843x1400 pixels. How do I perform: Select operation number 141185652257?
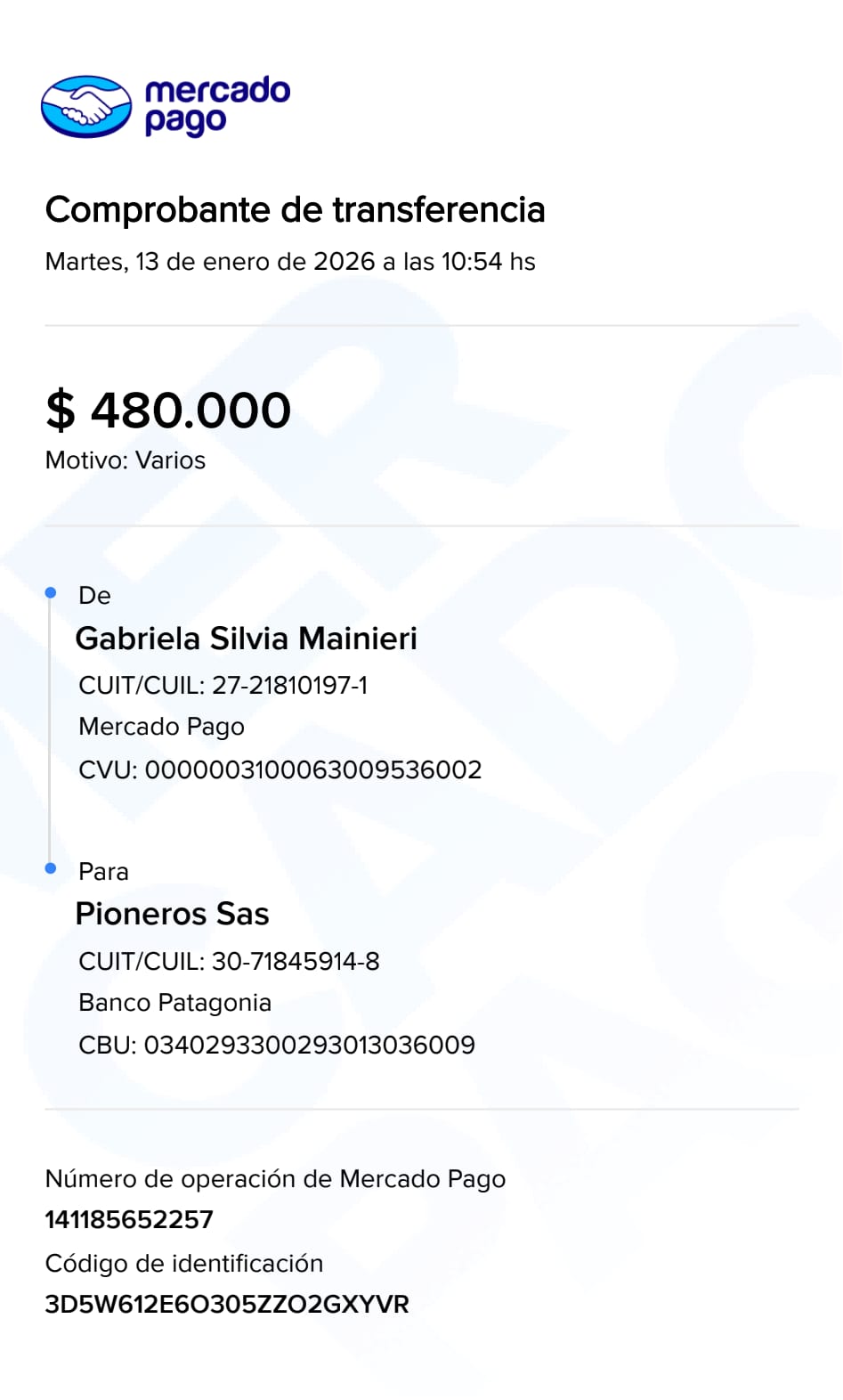point(129,1219)
